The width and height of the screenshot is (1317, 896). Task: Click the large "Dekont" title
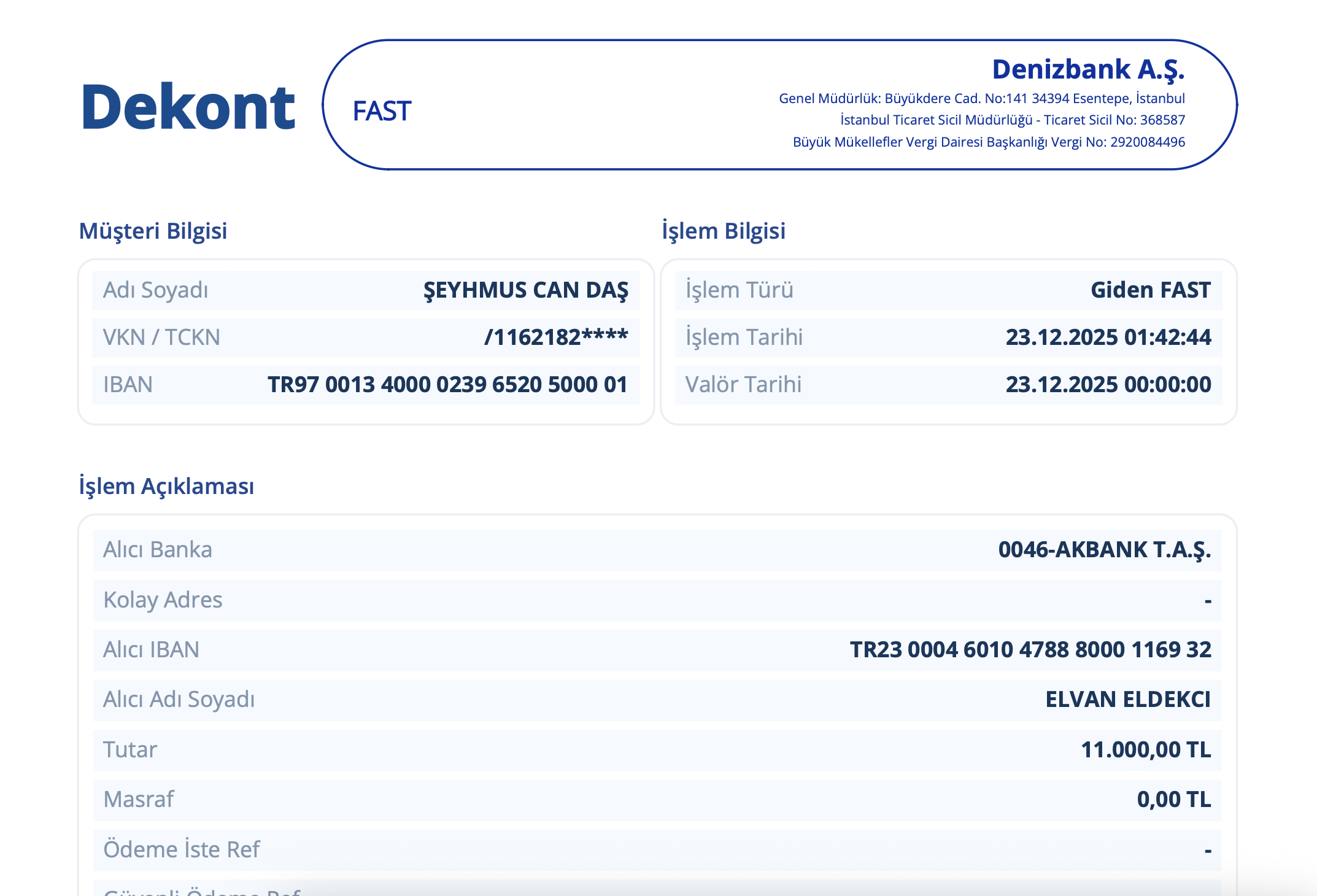point(188,107)
